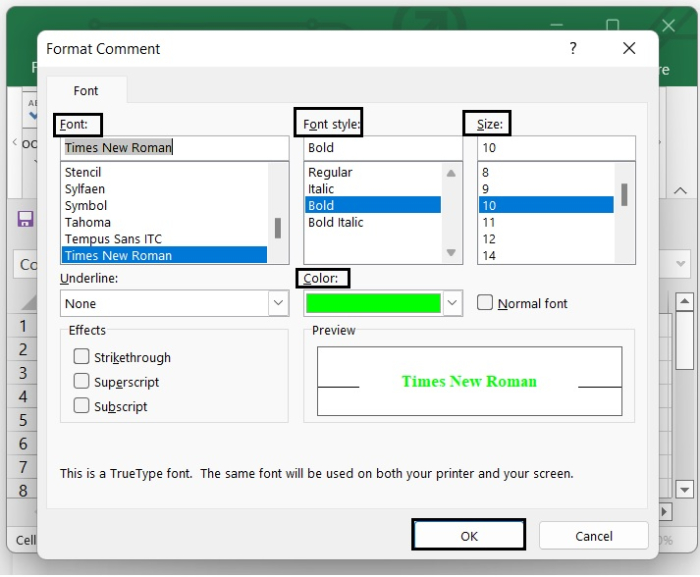The width and height of the screenshot is (700, 577).
Task: Select row 8 header in Excel
Action: click(22, 491)
